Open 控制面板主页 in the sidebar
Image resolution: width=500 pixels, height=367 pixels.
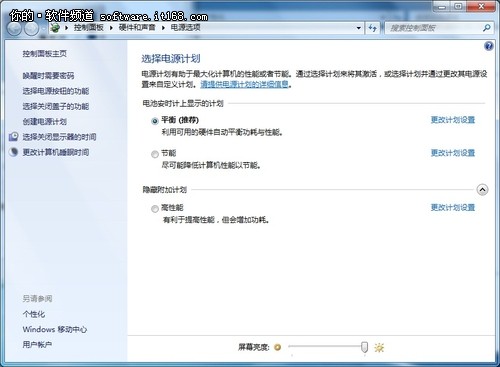(45, 54)
